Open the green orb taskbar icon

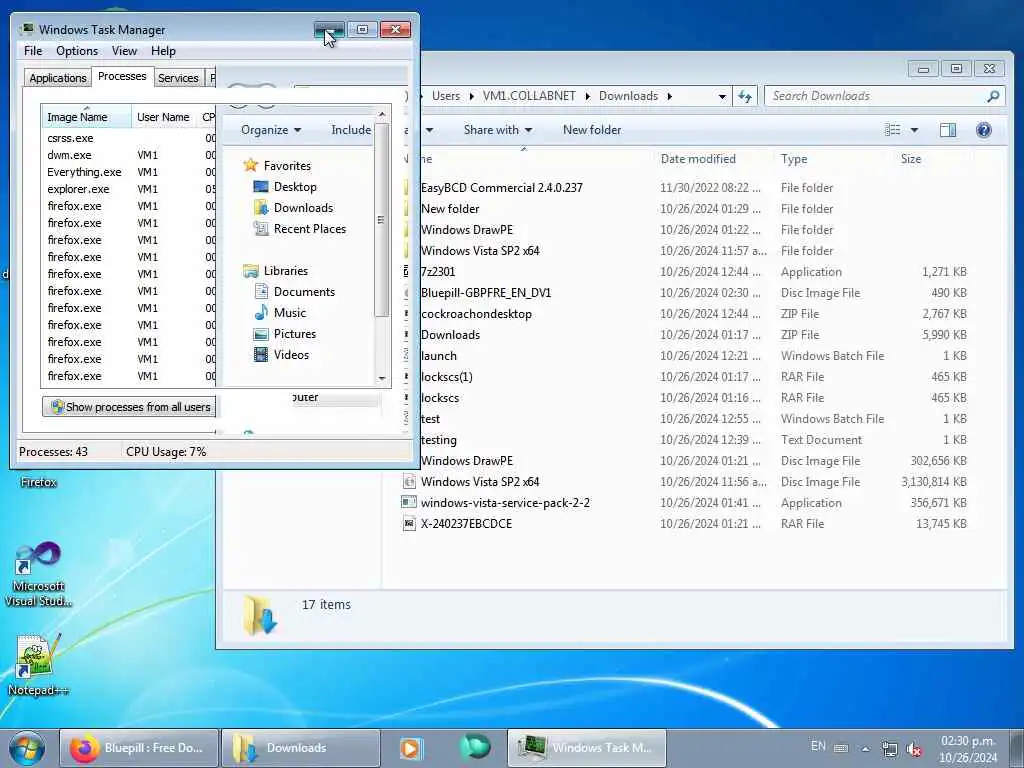pos(475,747)
